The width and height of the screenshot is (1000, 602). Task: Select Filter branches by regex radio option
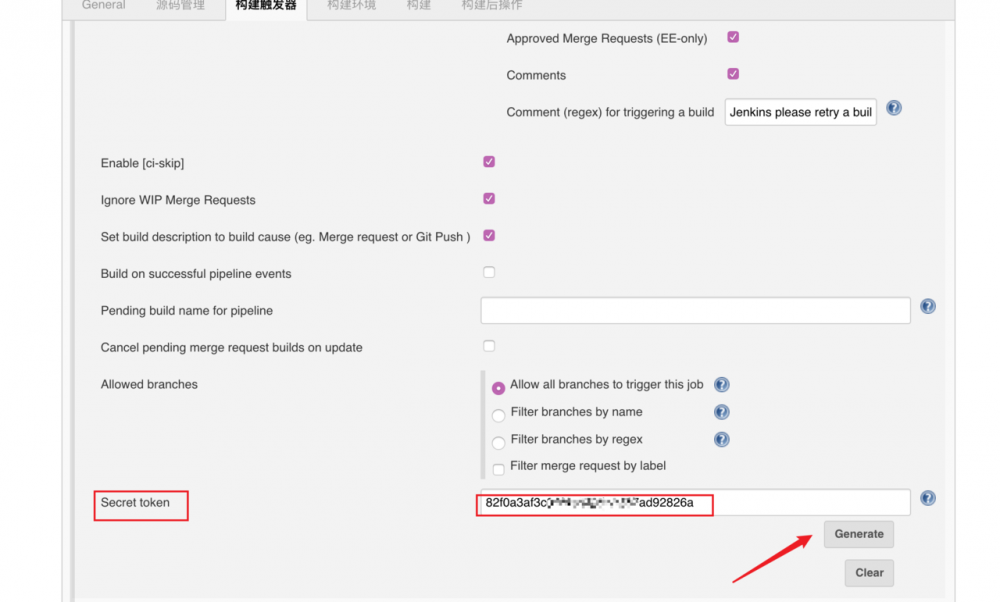[x=498, y=439]
